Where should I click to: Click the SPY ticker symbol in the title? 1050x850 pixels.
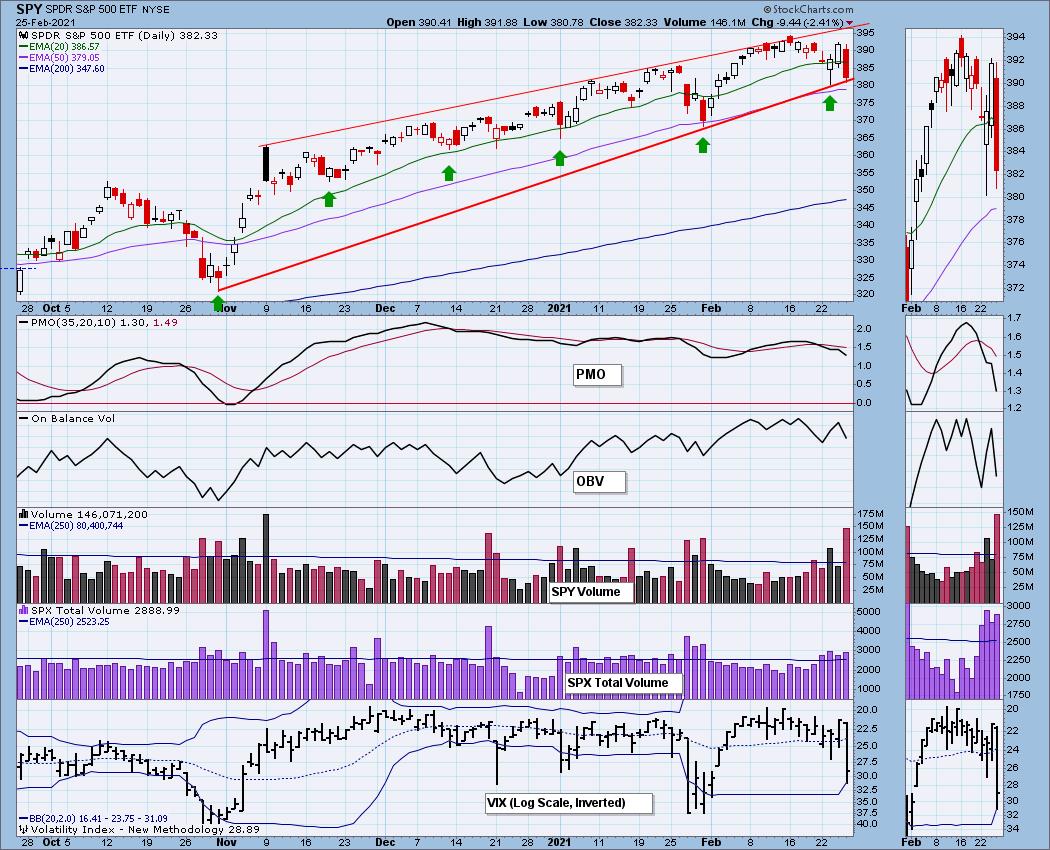[29, 9]
